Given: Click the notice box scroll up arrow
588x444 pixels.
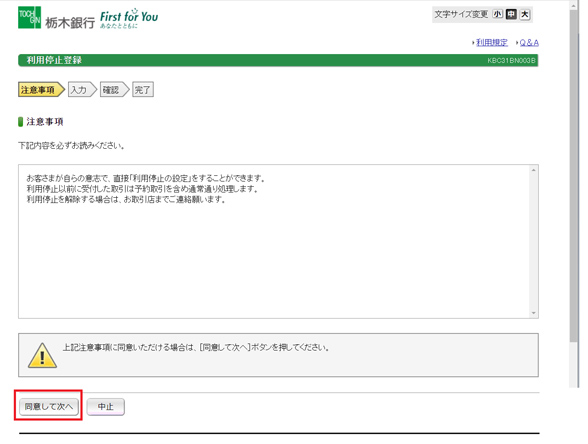Looking at the screenshot, I should (x=533, y=171).
